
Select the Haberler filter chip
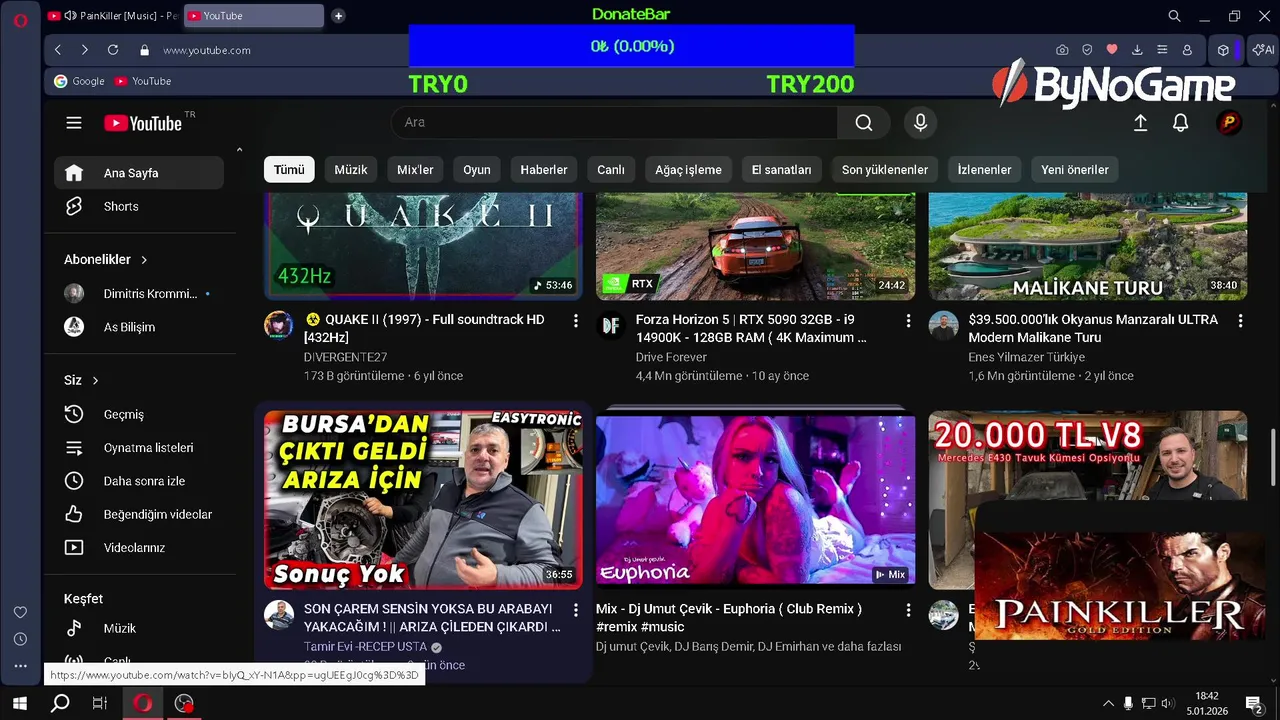(x=544, y=170)
